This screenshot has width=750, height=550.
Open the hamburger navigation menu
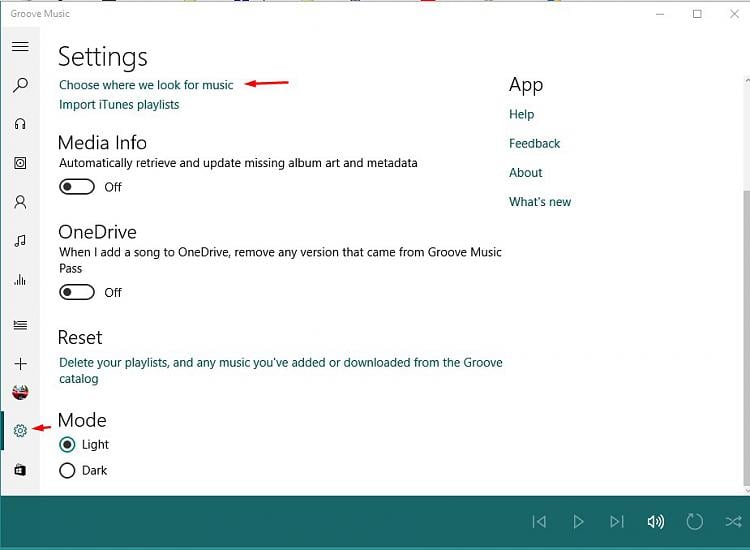pos(20,46)
